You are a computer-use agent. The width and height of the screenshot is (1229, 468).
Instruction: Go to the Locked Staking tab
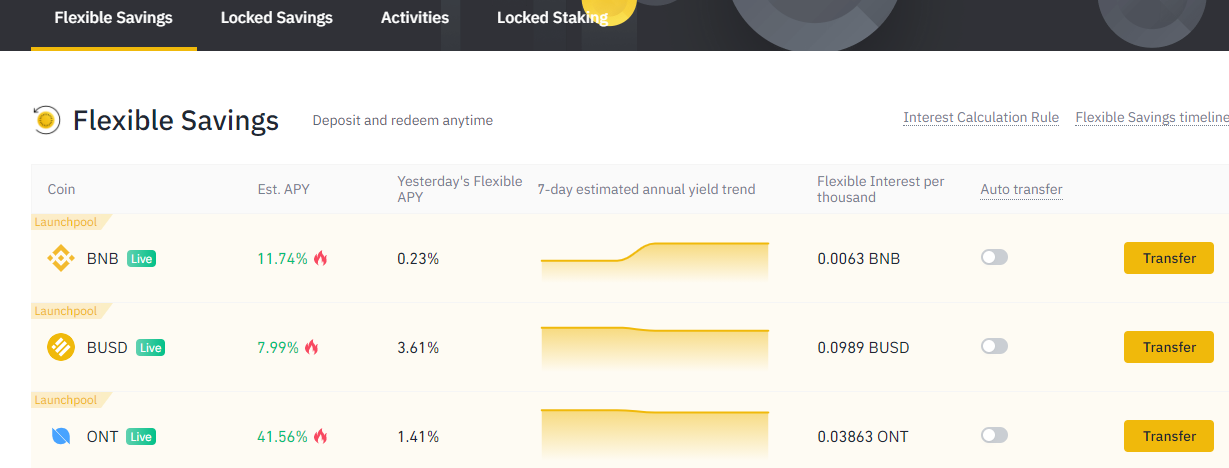[x=552, y=18]
